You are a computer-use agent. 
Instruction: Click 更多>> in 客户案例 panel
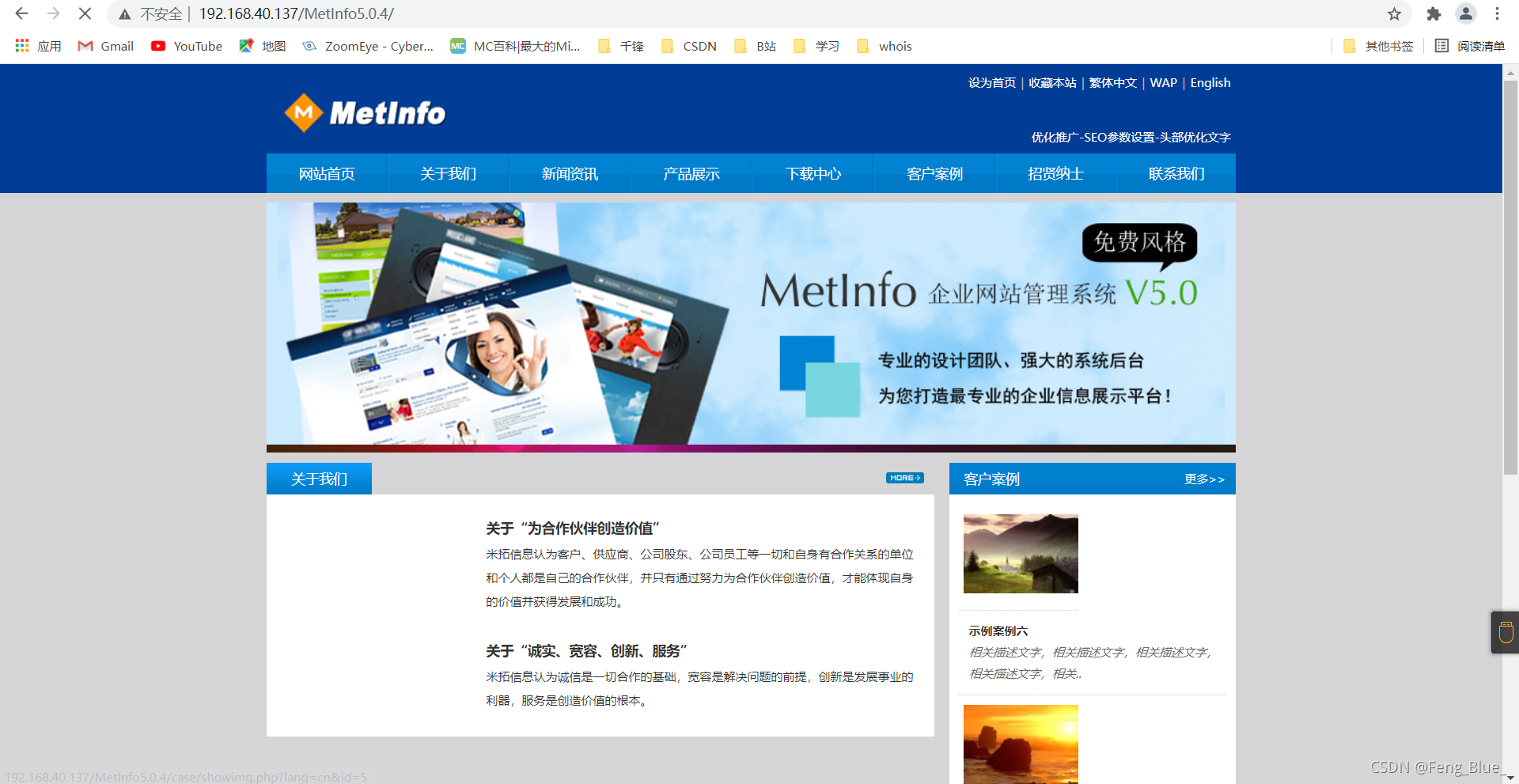[1204, 479]
